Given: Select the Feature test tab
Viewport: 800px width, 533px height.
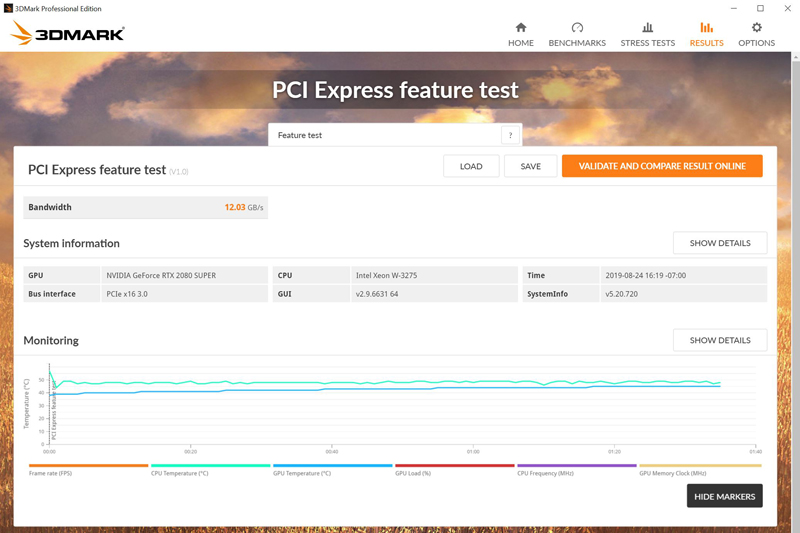Looking at the screenshot, I should click(300, 135).
